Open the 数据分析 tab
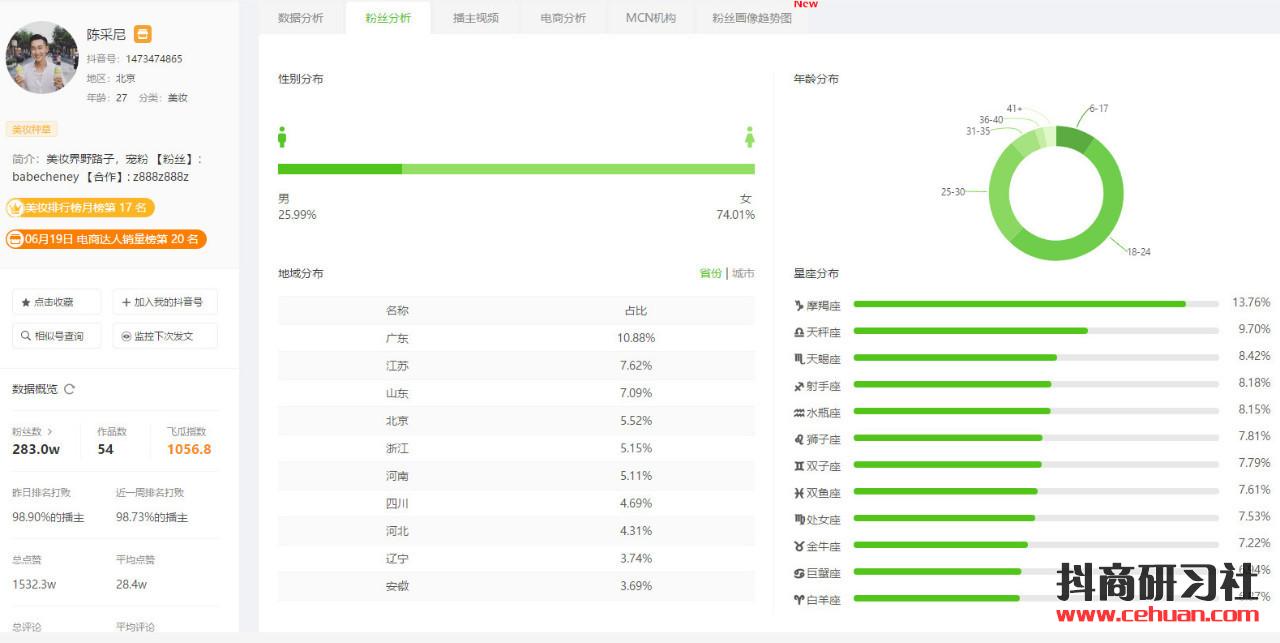 click(300, 18)
